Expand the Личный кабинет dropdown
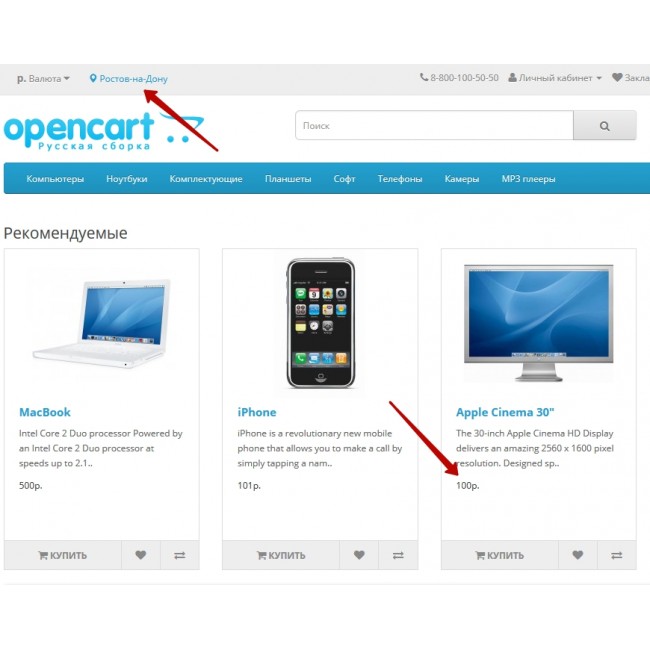The image size is (650, 650). pos(555,78)
